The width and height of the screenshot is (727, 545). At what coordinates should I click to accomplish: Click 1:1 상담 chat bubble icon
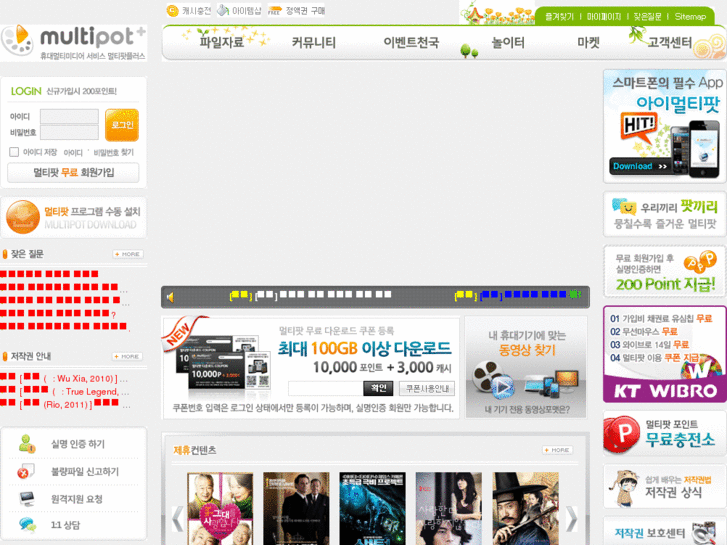[x=27, y=525]
